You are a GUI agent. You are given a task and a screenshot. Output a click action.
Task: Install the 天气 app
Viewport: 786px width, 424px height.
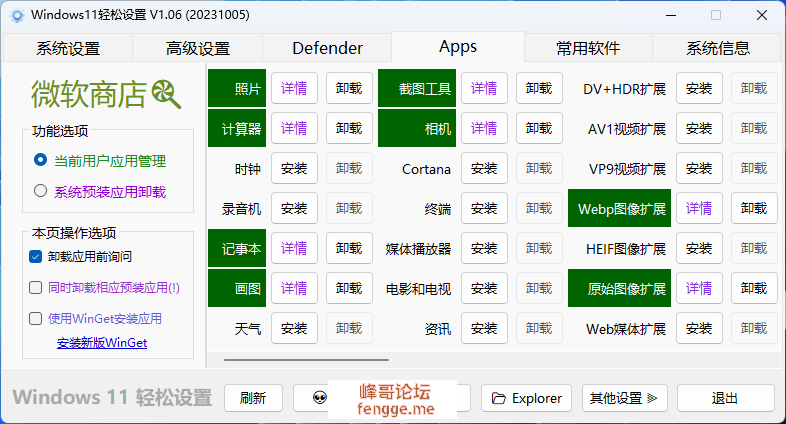pos(294,328)
